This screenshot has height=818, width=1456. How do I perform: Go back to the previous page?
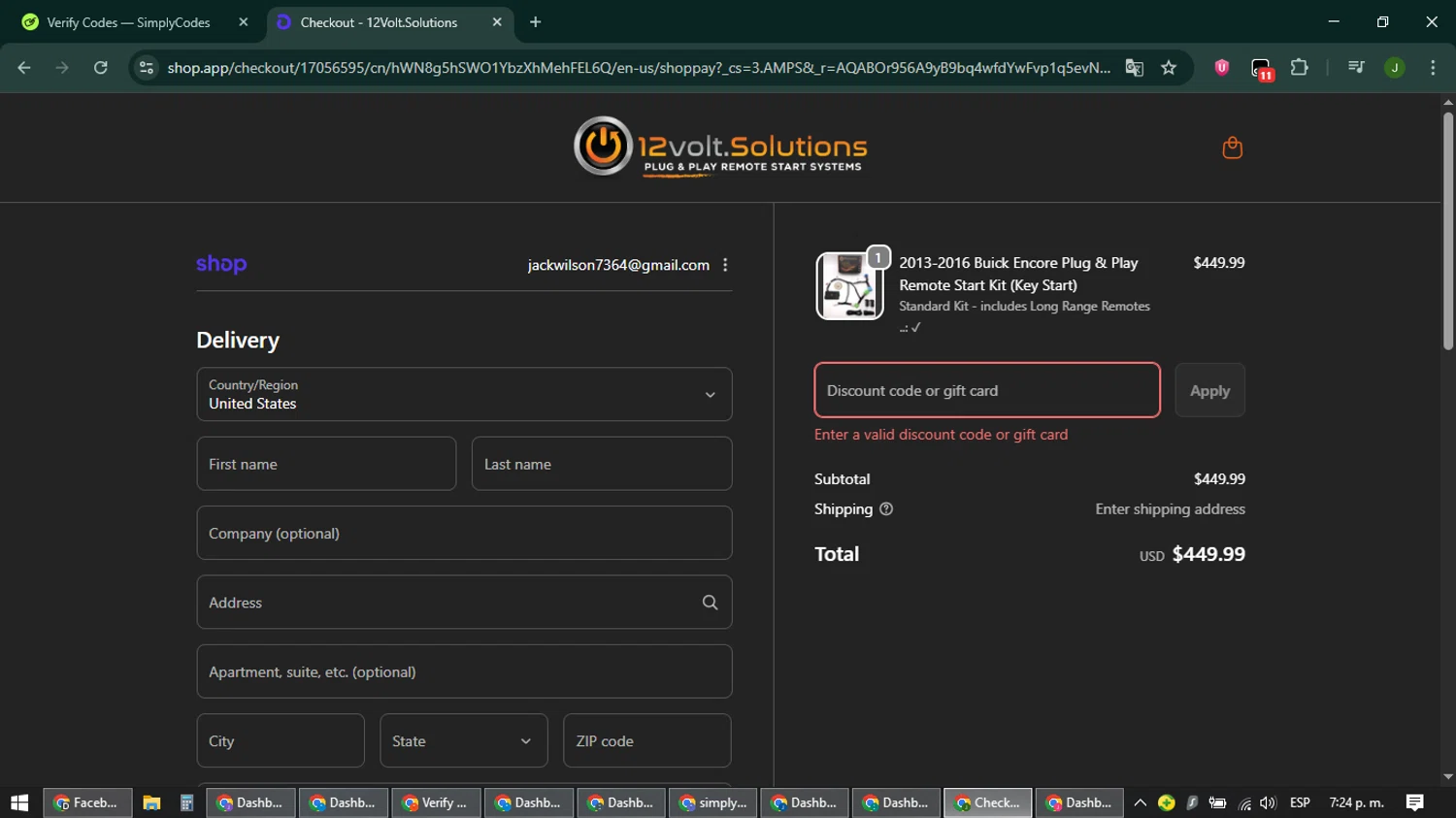24,67
